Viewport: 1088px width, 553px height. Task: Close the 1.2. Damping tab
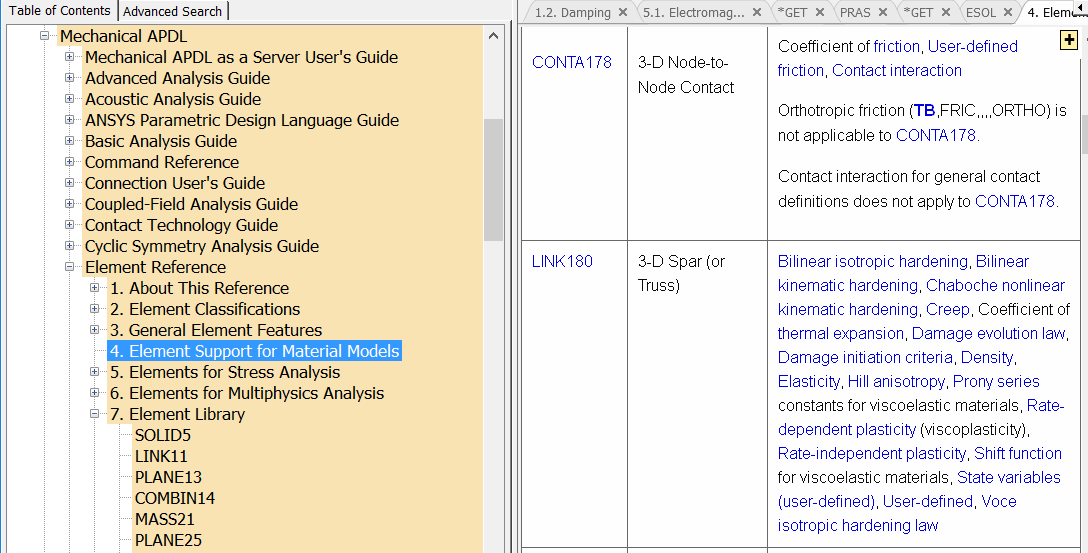622,12
